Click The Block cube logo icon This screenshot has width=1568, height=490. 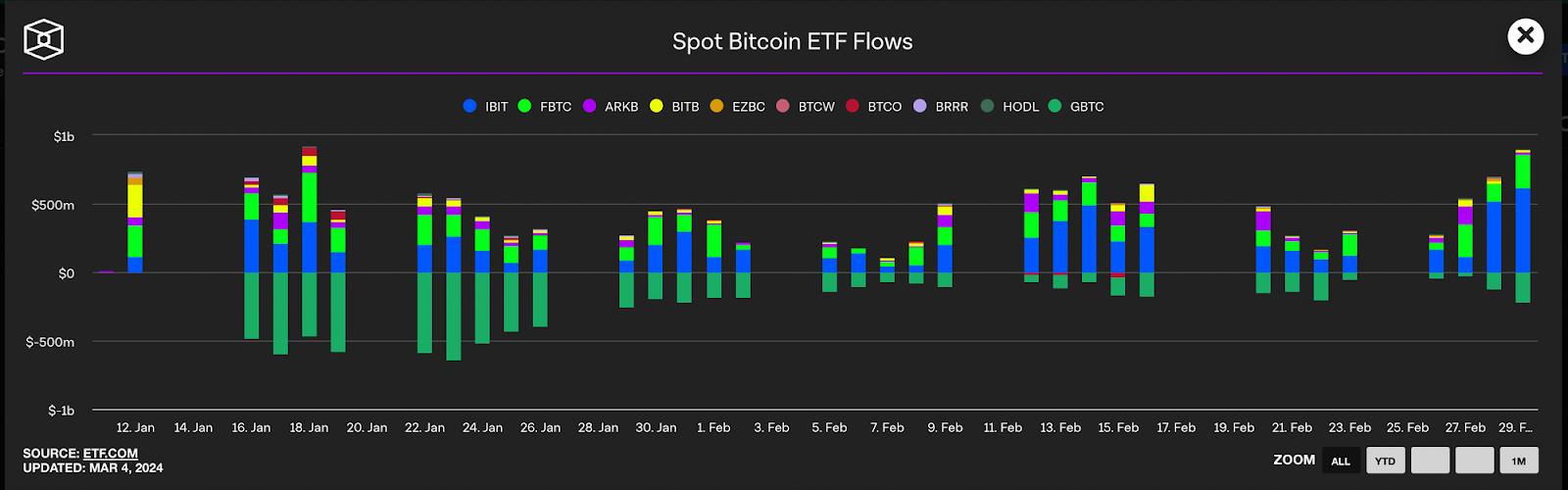coord(44,40)
